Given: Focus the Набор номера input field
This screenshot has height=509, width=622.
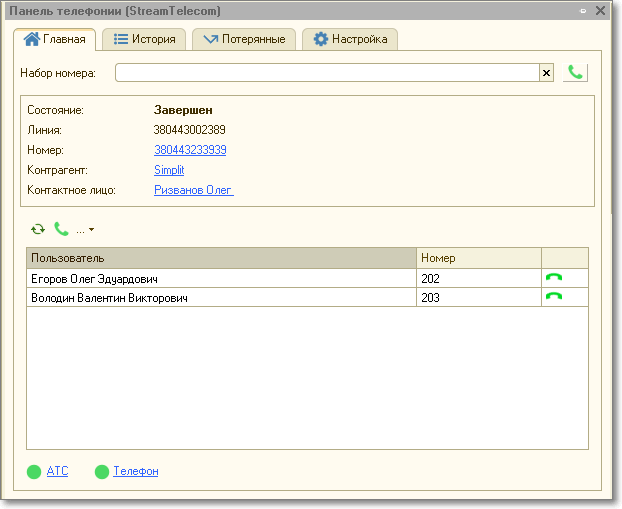Looking at the screenshot, I should tap(326, 73).
